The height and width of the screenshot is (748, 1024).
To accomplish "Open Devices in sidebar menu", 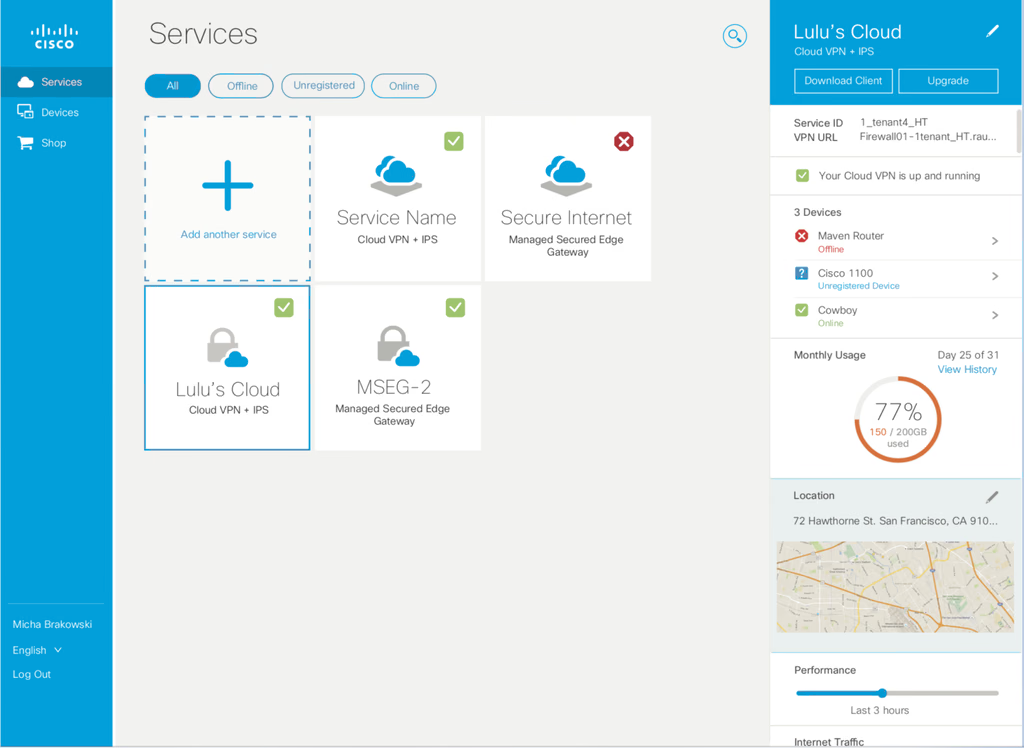I will click(x=57, y=112).
